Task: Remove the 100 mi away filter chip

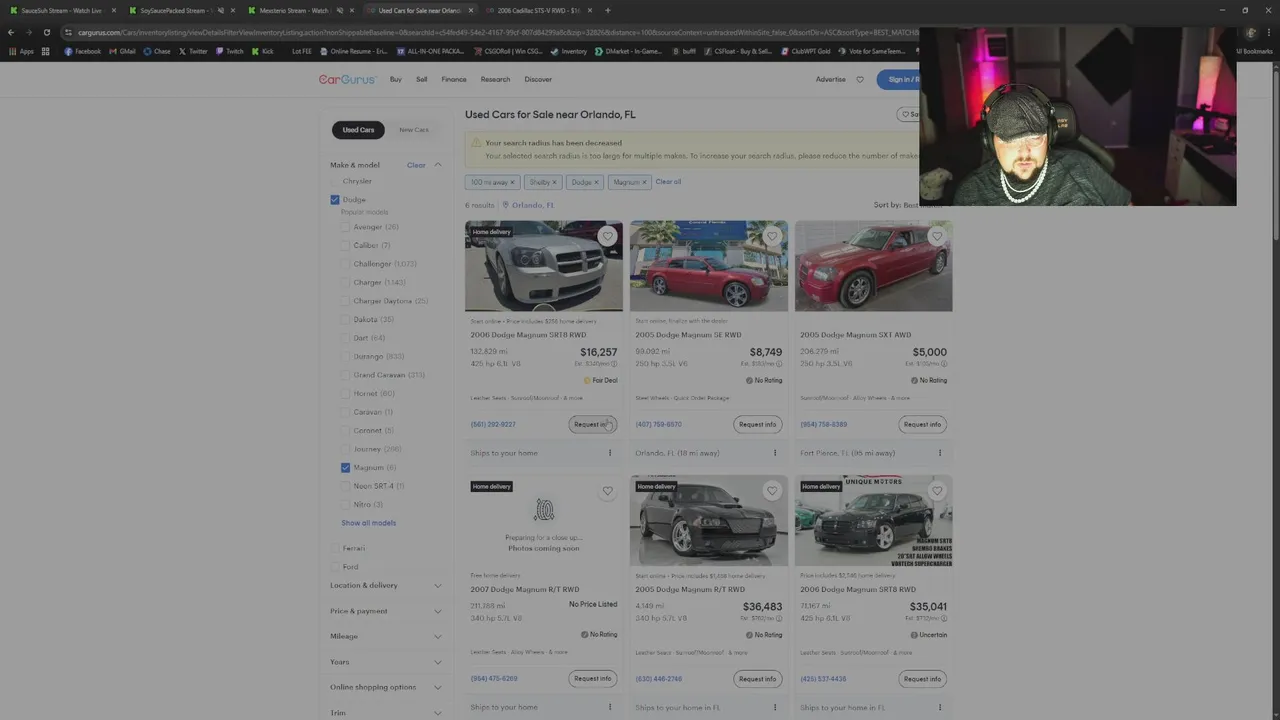Action: tap(512, 182)
